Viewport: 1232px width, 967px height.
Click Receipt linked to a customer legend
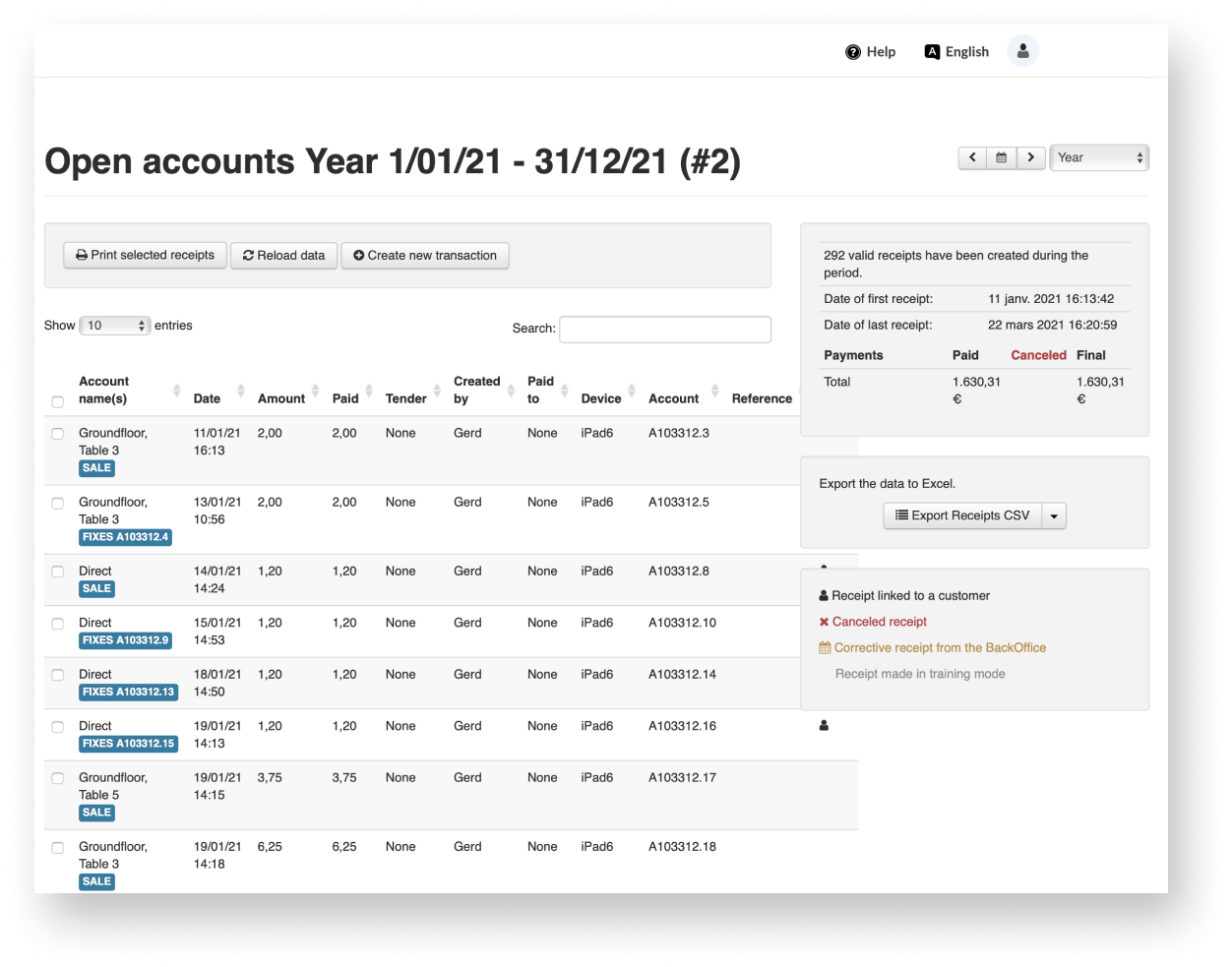coord(904,596)
